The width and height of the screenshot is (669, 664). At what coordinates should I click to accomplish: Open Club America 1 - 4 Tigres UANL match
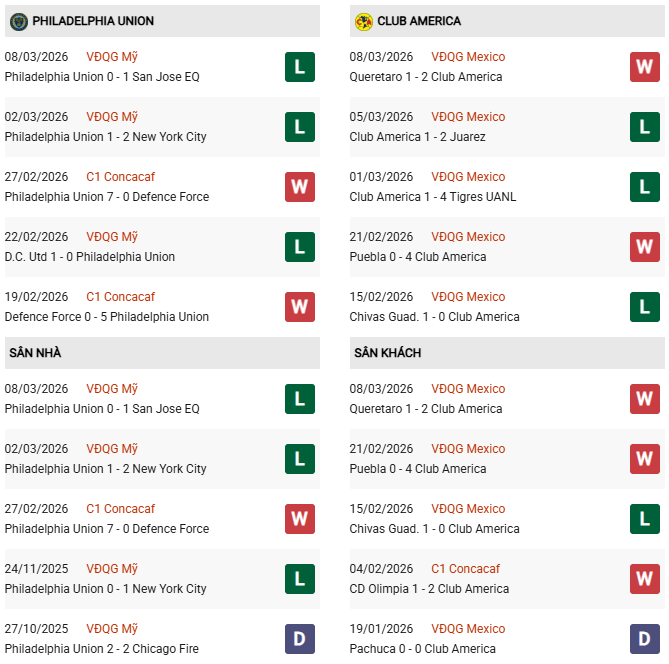[x=433, y=197]
